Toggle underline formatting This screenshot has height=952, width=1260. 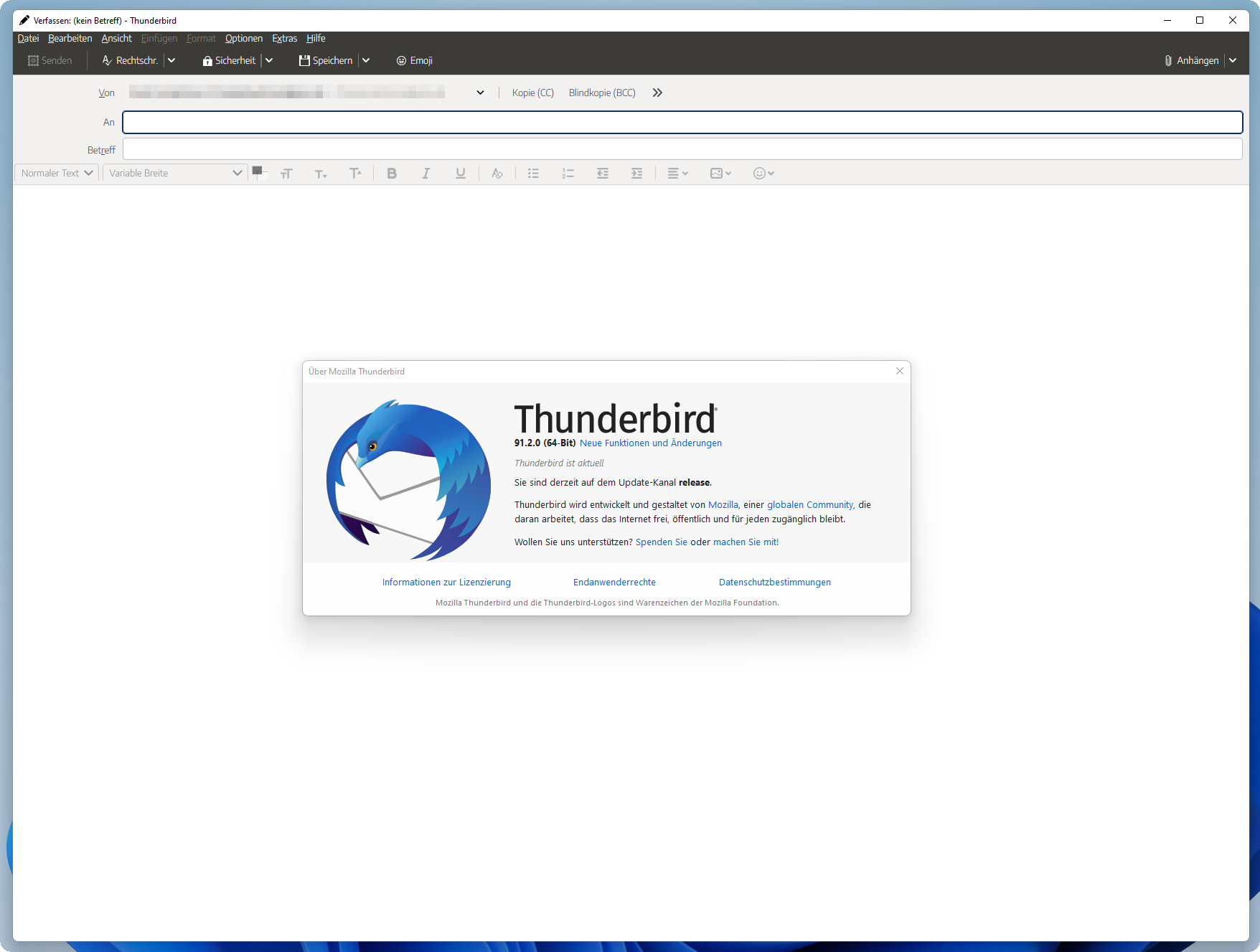(x=461, y=173)
